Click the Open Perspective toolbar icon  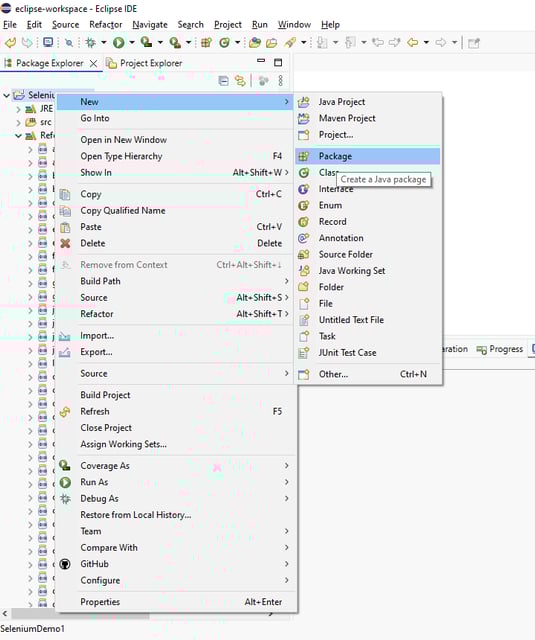(x=473, y=42)
